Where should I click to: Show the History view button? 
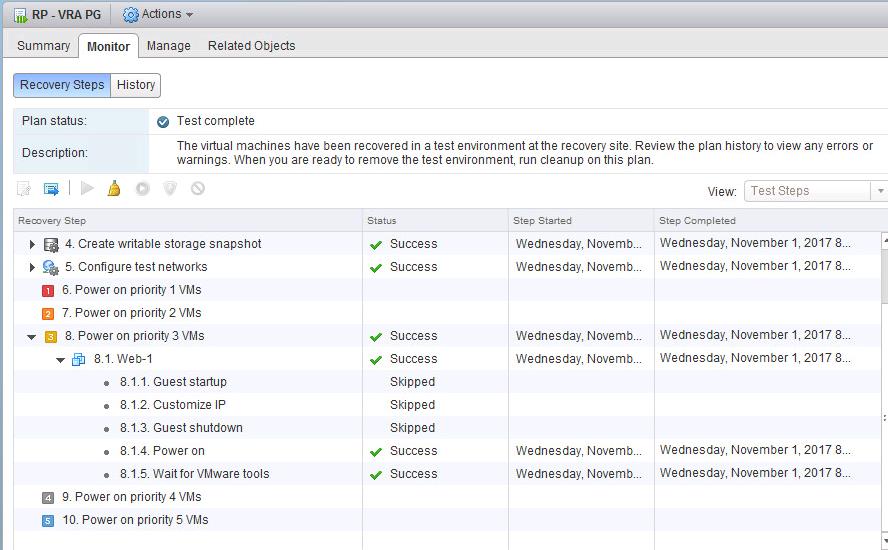pyautogui.click(x=136, y=85)
